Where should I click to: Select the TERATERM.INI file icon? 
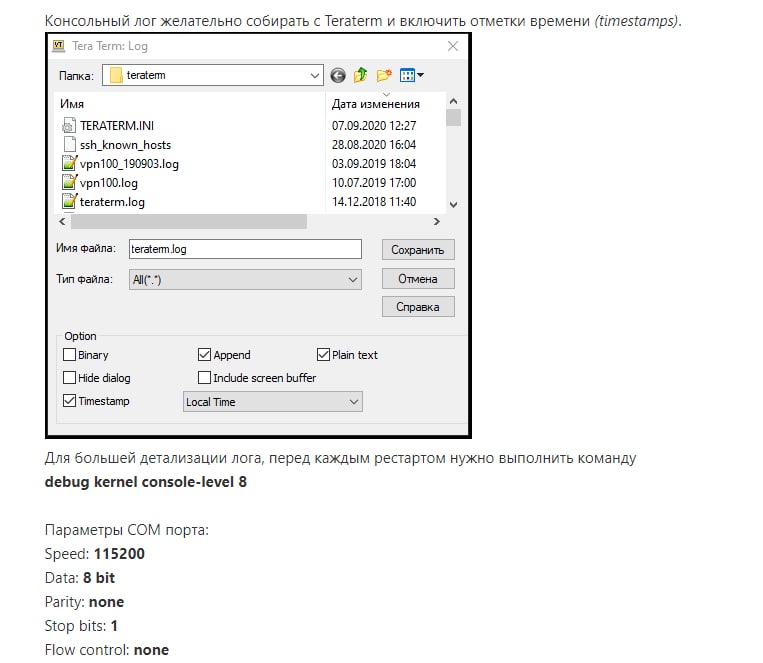tap(69, 126)
